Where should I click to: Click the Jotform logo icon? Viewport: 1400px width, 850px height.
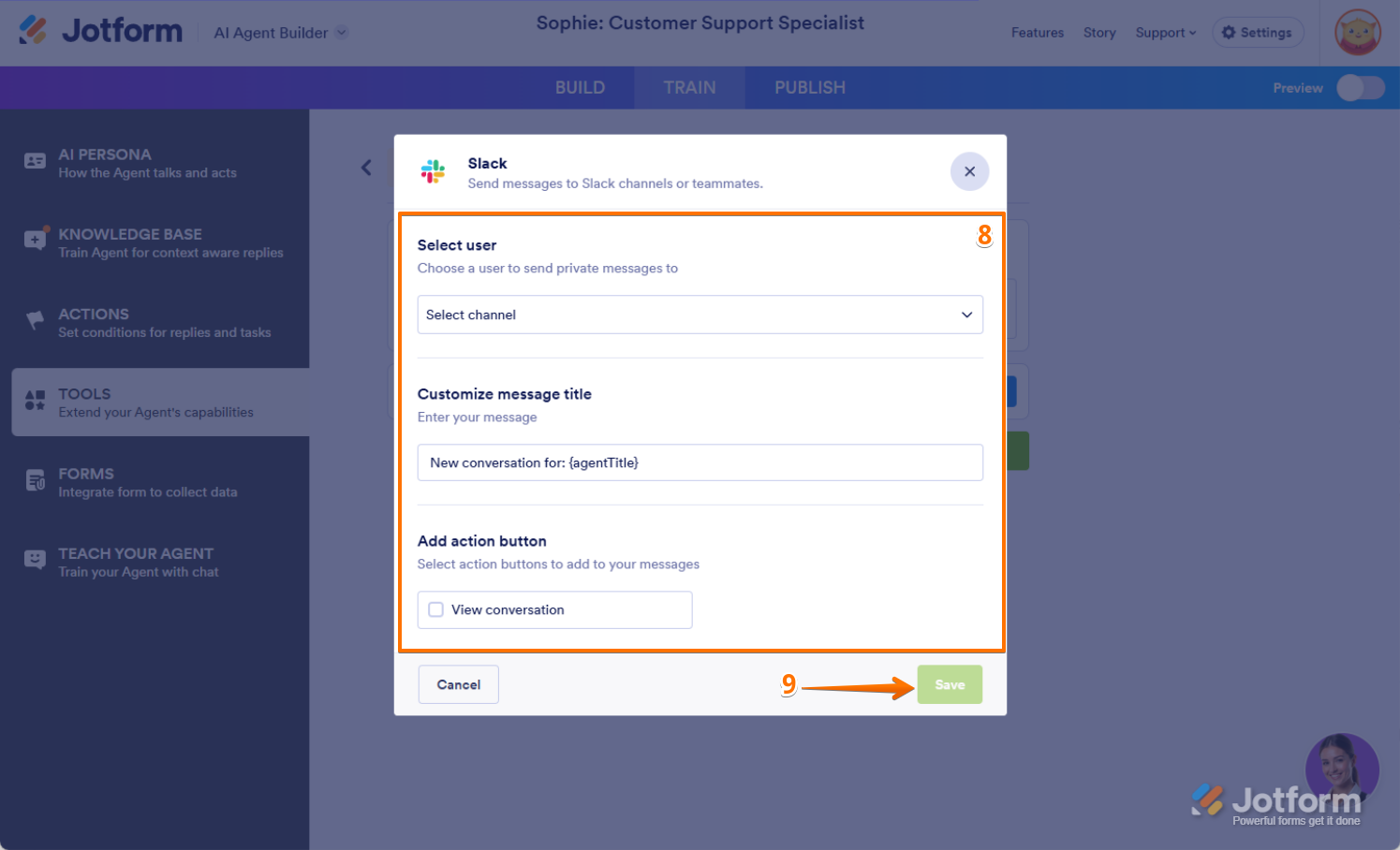coord(33,31)
